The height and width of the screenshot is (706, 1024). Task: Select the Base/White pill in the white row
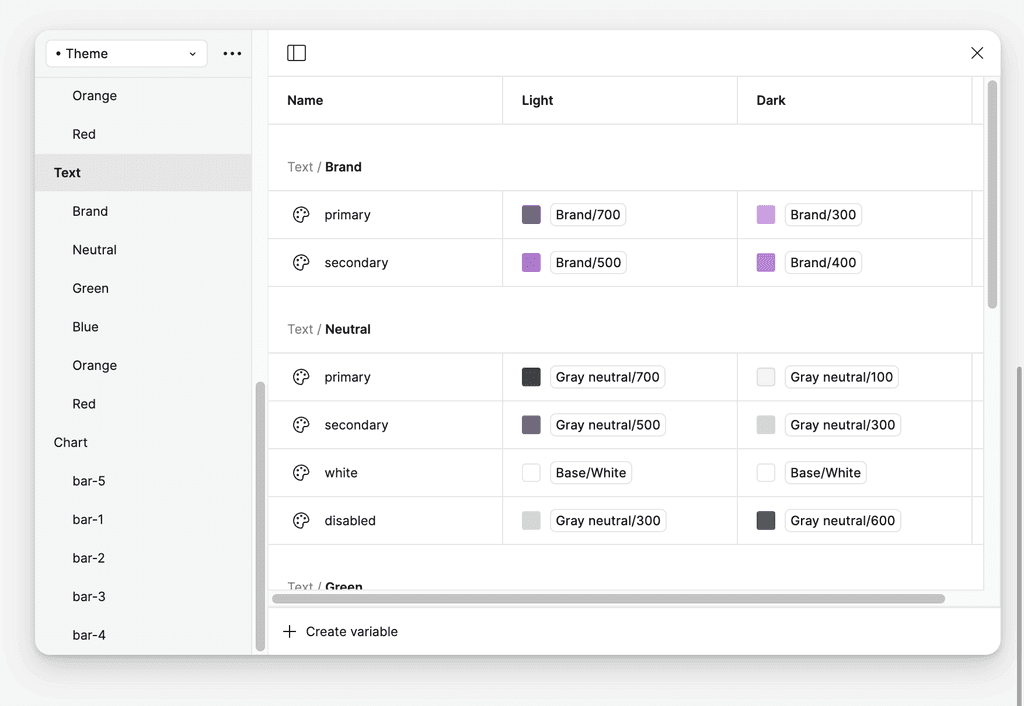[591, 472]
